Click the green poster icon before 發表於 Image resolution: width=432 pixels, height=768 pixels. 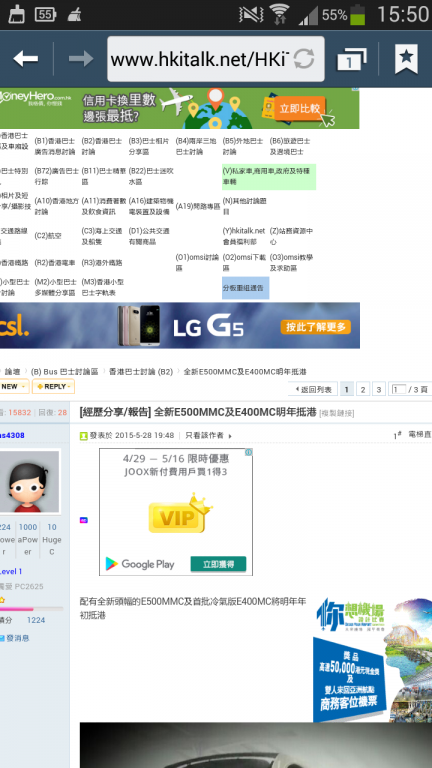coord(84,435)
